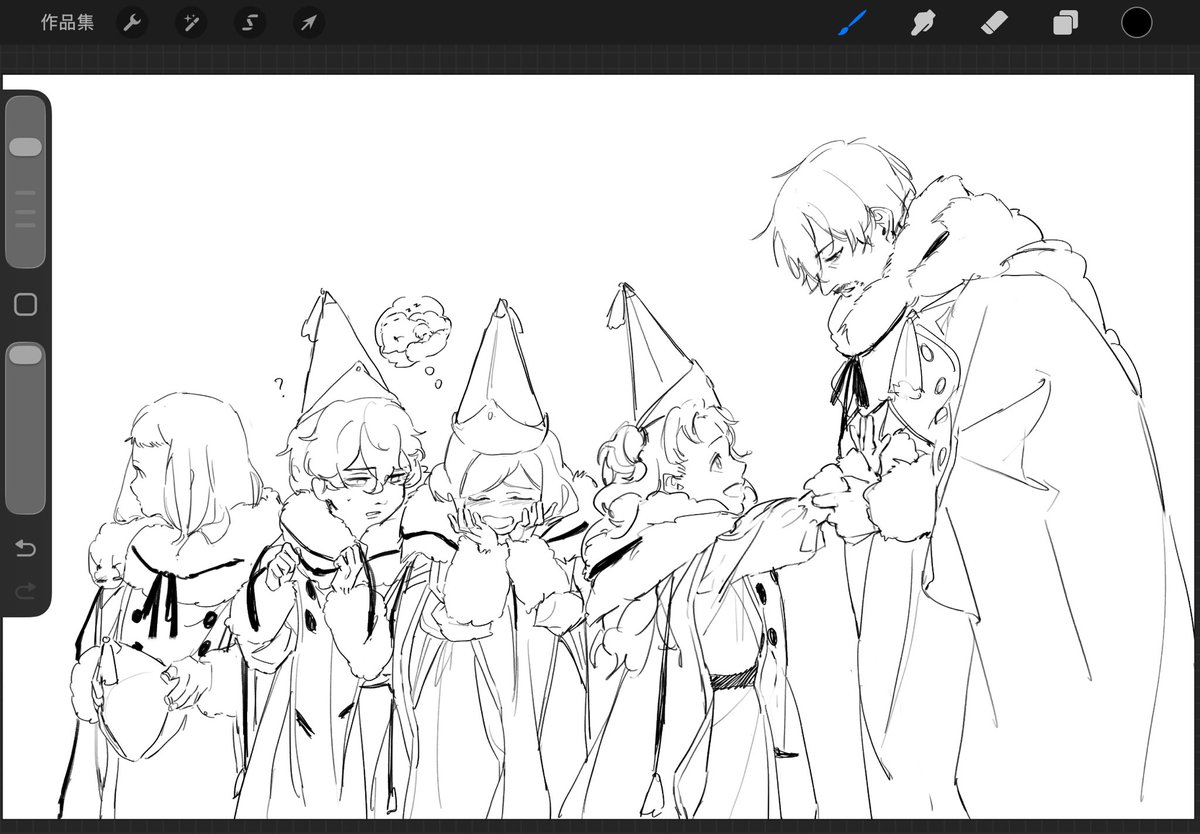Tap the square modify button in sidebar
Image resolution: width=1200 pixels, height=834 pixels.
pyautogui.click(x=26, y=304)
